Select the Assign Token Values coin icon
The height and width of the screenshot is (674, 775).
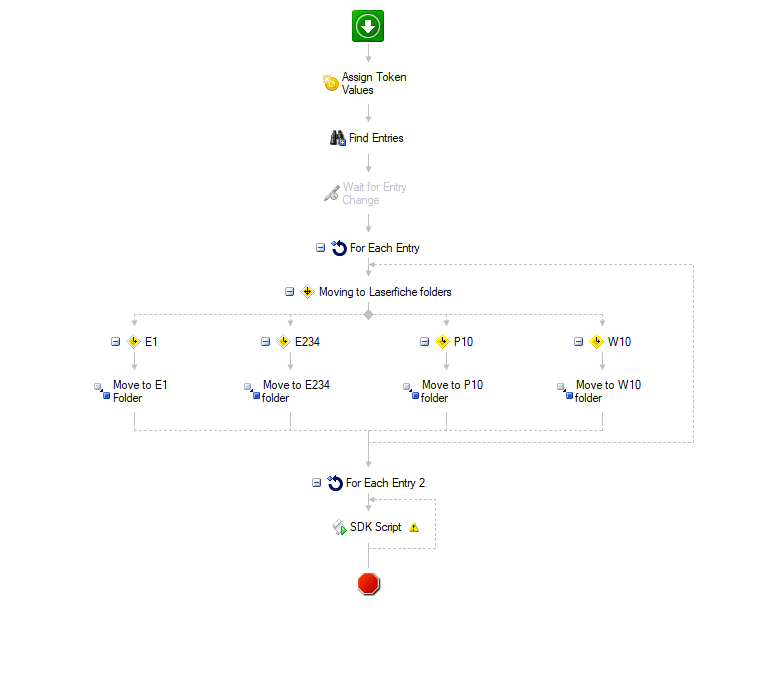tap(331, 83)
